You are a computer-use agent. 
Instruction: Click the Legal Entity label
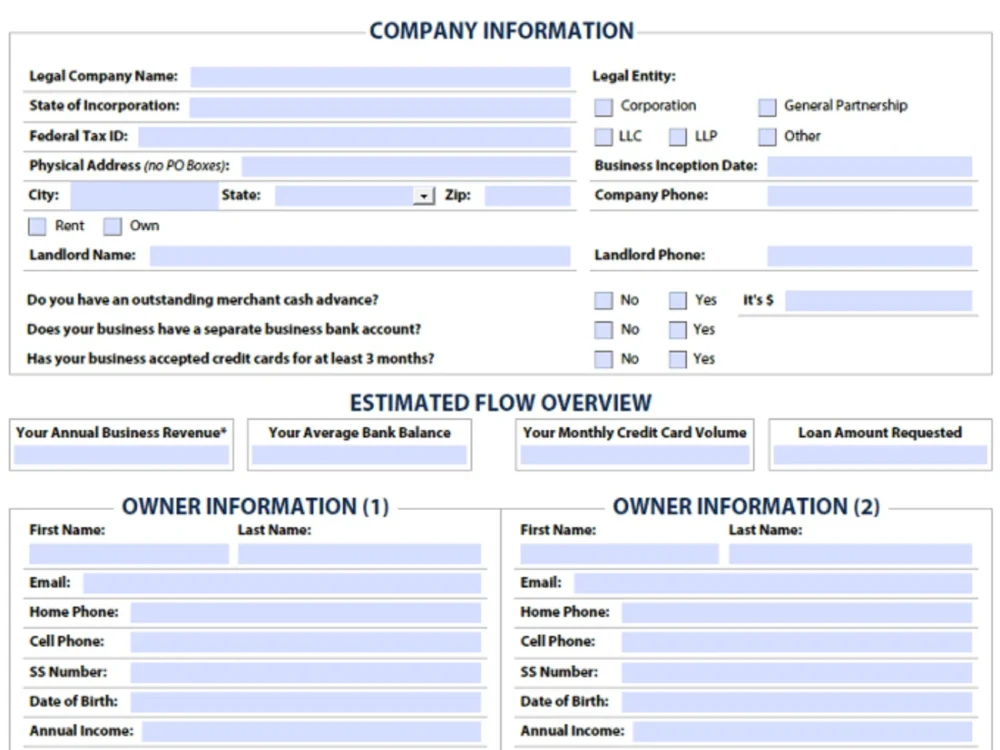[634, 77]
